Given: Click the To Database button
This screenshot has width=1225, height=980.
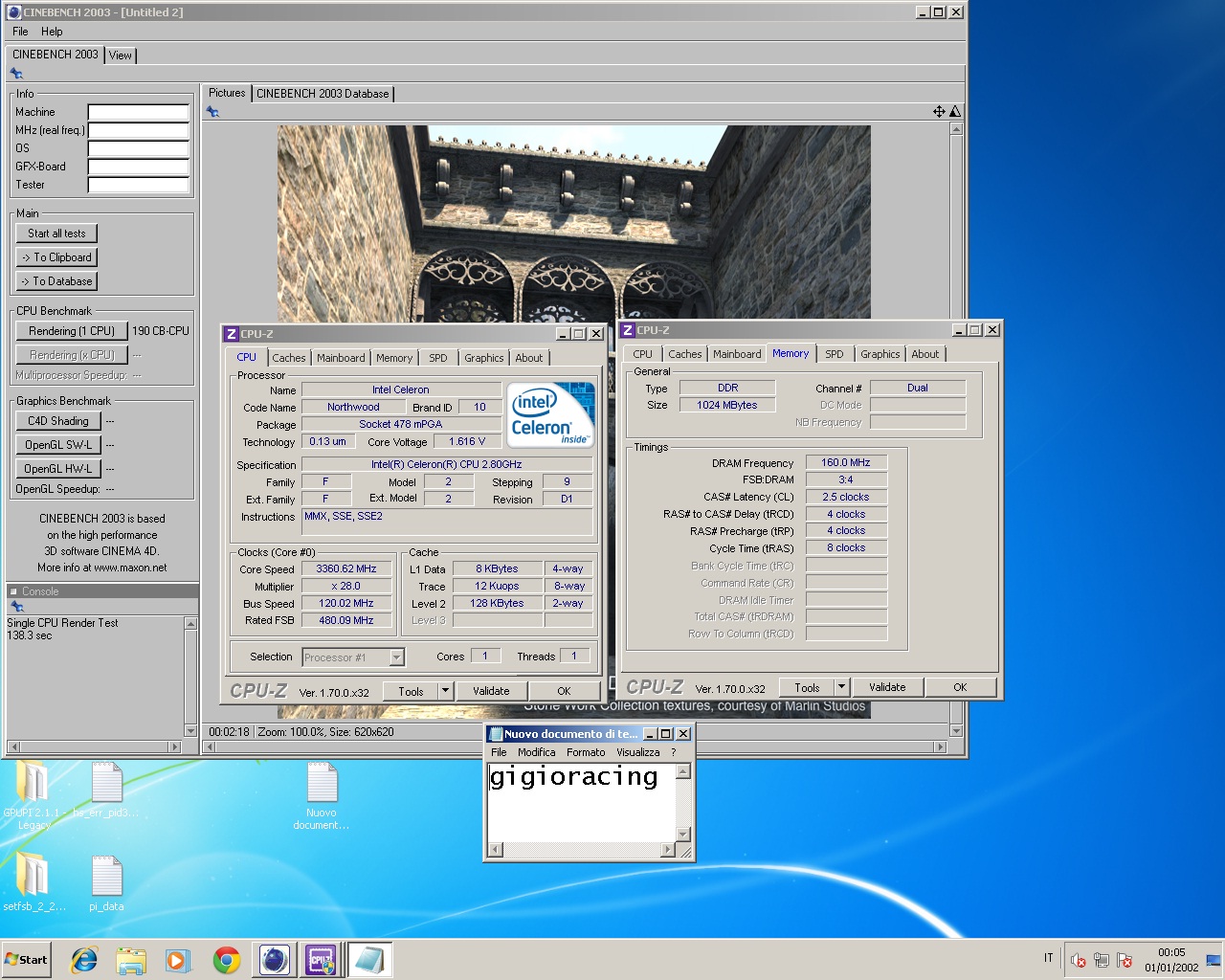Looking at the screenshot, I should point(56,281).
